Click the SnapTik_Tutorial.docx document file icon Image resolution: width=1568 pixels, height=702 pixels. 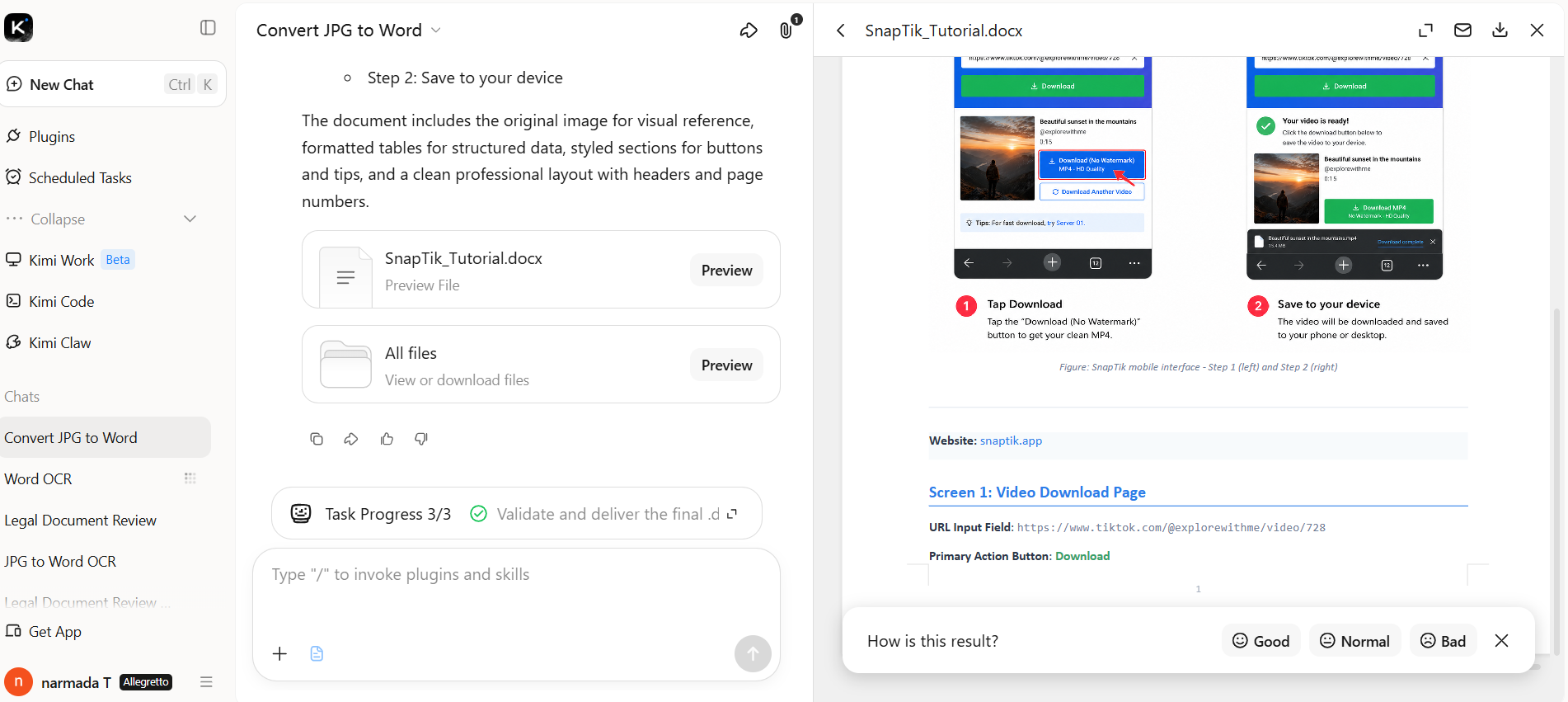coord(345,277)
